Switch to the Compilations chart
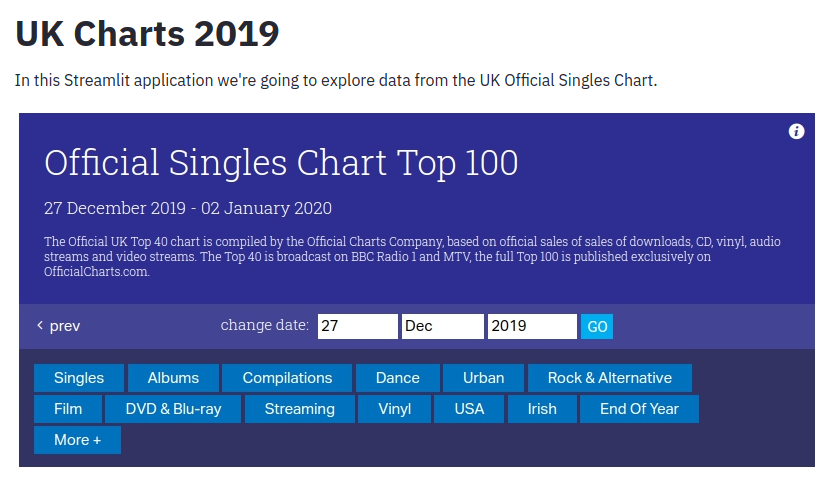 [x=287, y=378]
